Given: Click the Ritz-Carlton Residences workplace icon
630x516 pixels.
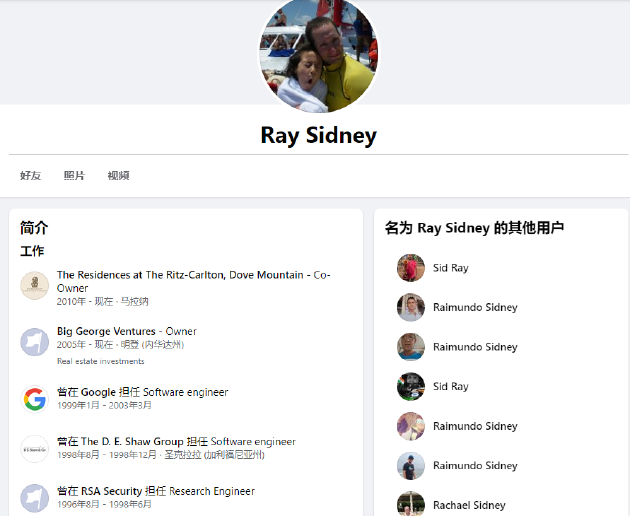Looking at the screenshot, I should 35,286.
